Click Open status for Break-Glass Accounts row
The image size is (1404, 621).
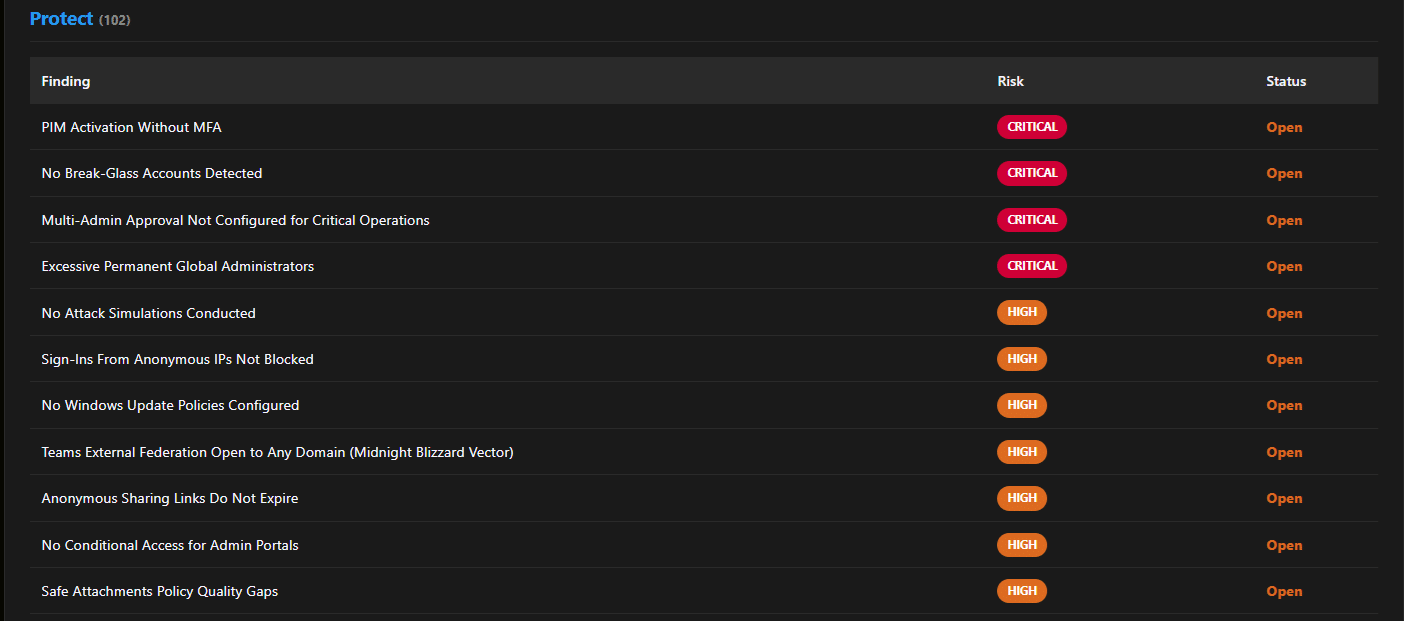tap(1284, 173)
